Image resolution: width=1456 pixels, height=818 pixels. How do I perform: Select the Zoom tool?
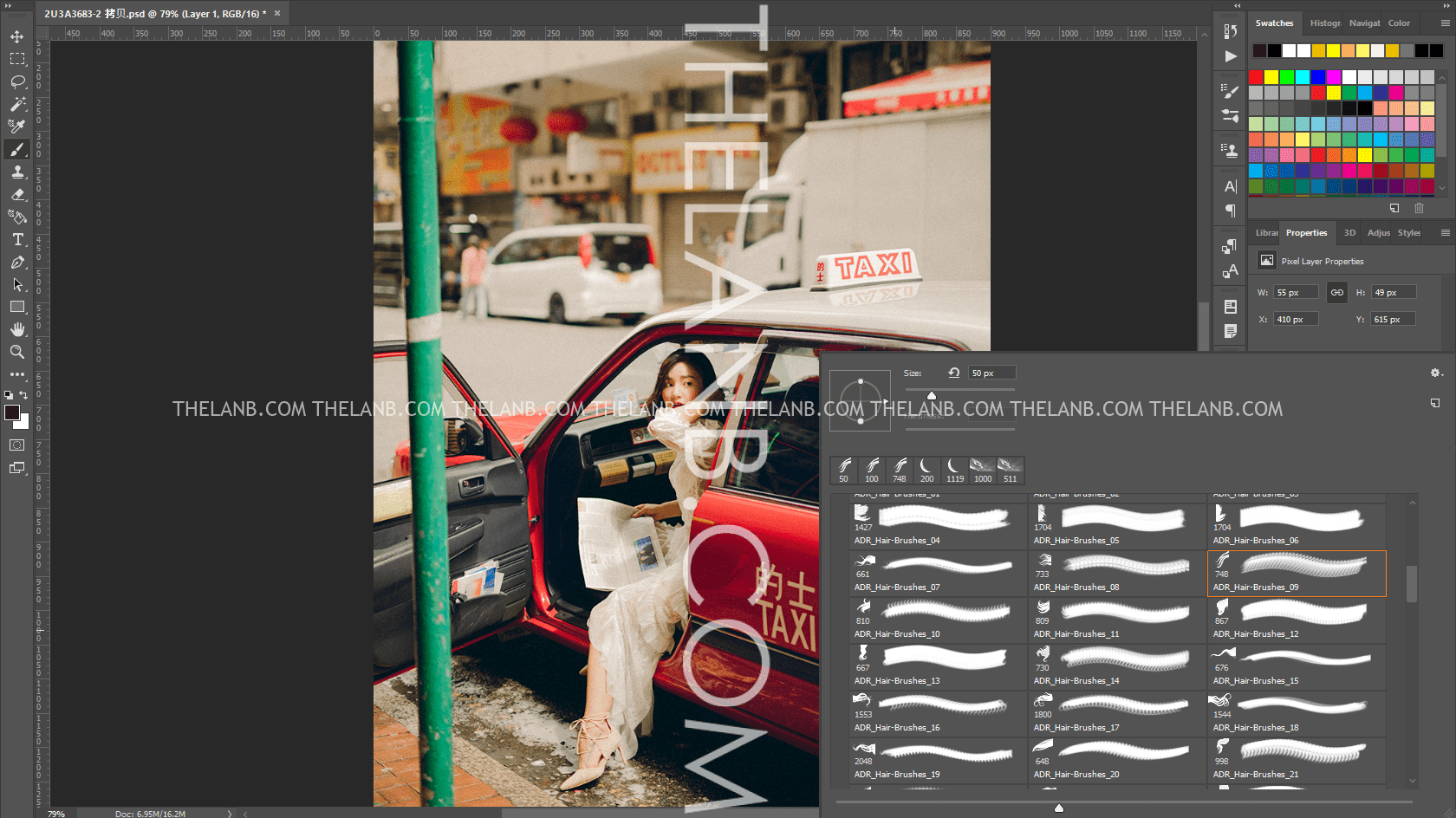(x=17, y=353)
